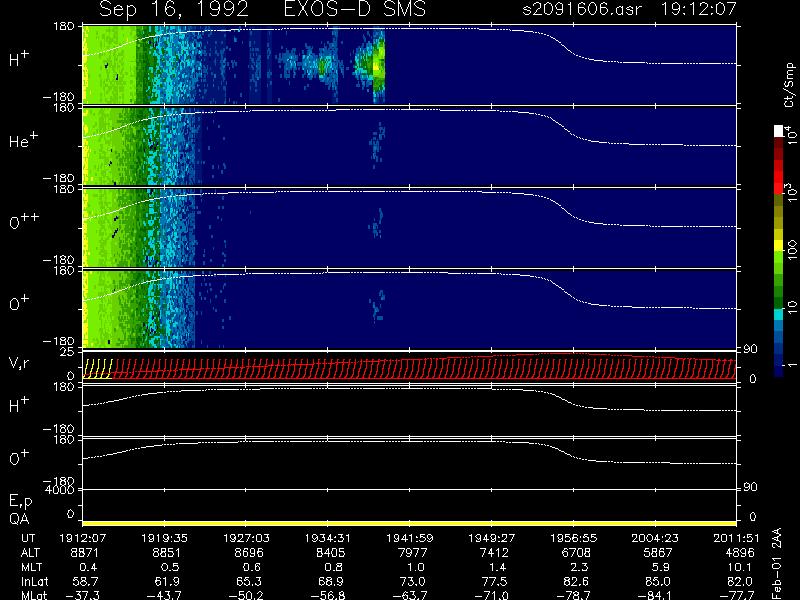
Task: Select UT tick value '1912:07'
Action: coord(82,538)
